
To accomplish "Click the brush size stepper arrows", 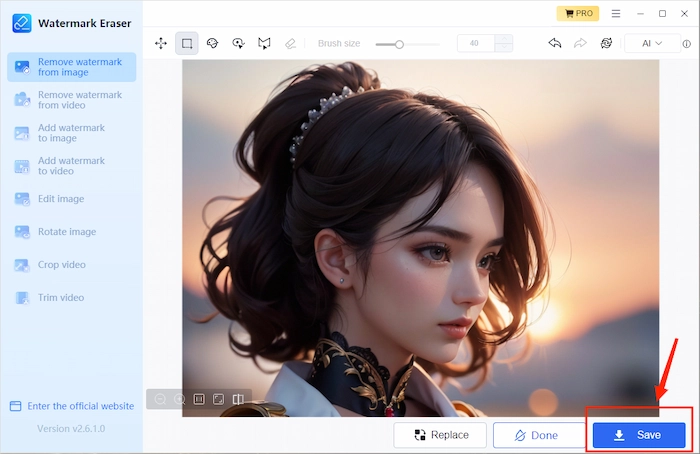I will pos(503,44).
